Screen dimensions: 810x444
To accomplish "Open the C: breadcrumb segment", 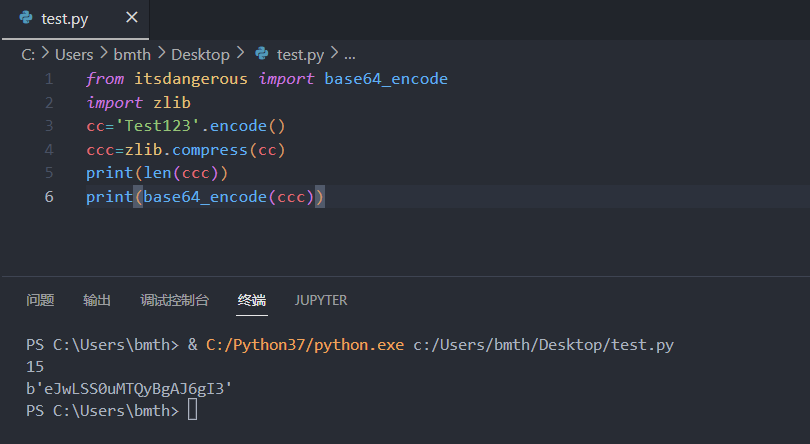I will click(x=28, y=54).
